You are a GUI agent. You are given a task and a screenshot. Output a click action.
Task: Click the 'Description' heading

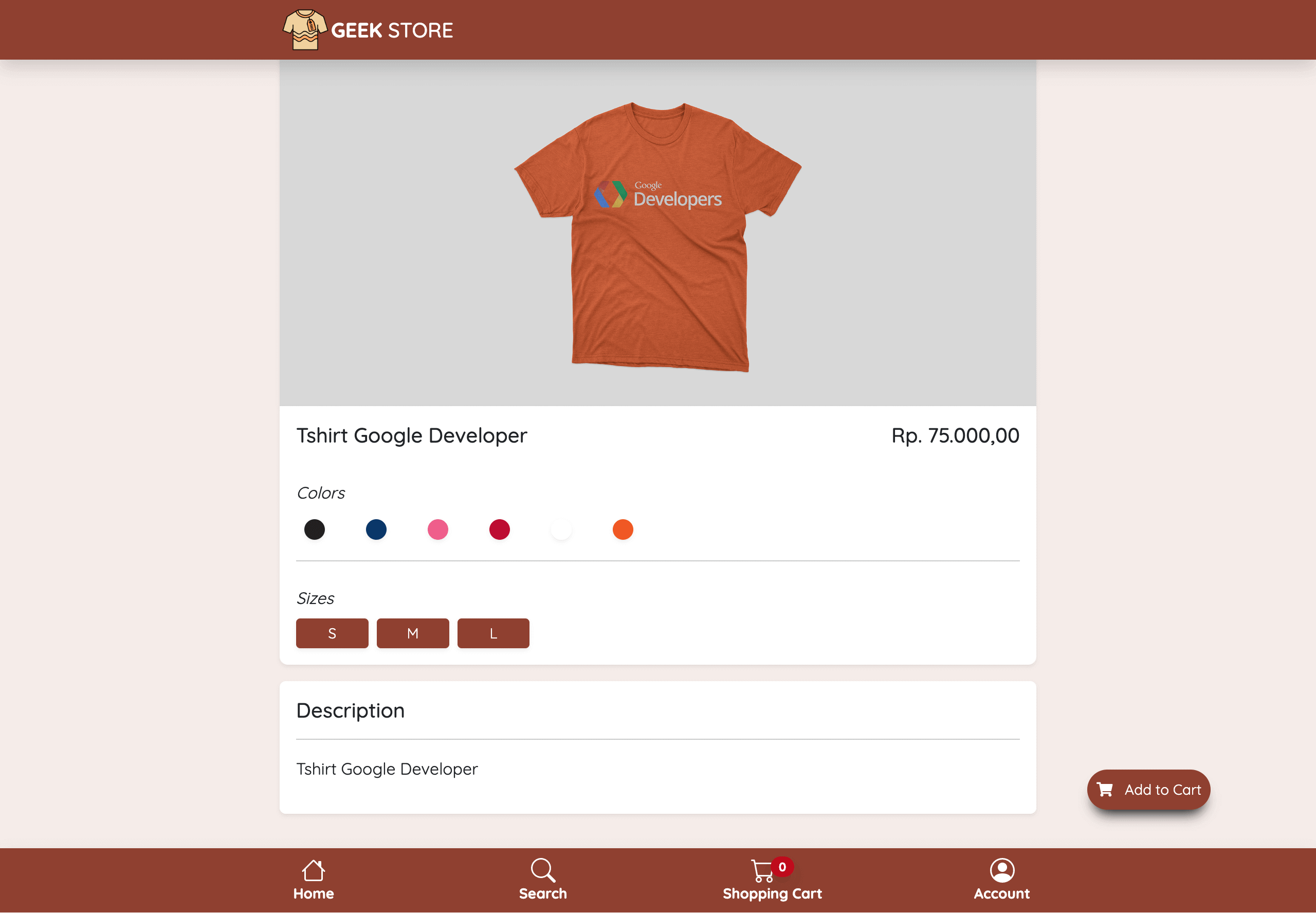coord(351,711)
